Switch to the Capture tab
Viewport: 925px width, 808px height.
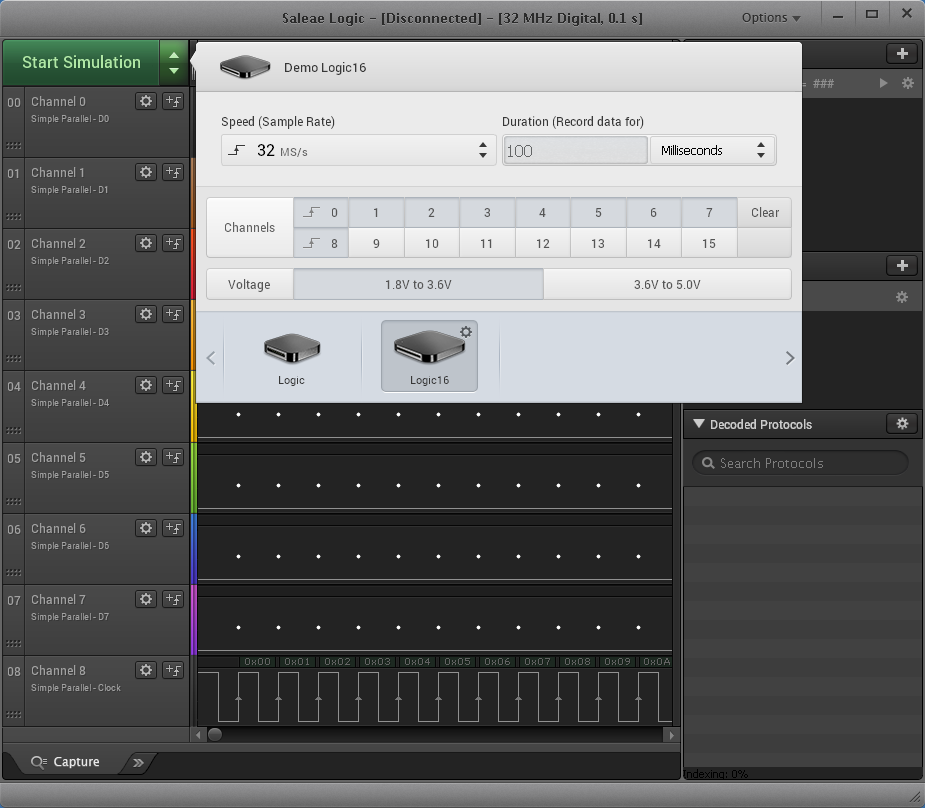click(65, 762)
